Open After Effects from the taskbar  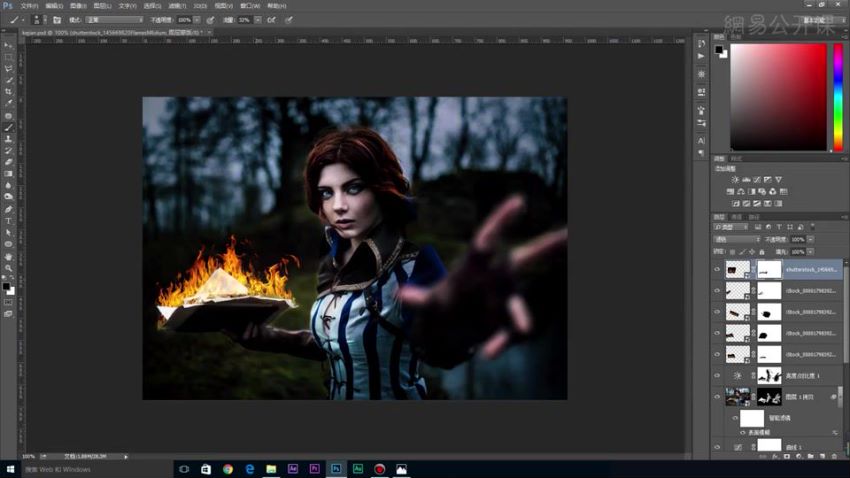click(293, 469)
